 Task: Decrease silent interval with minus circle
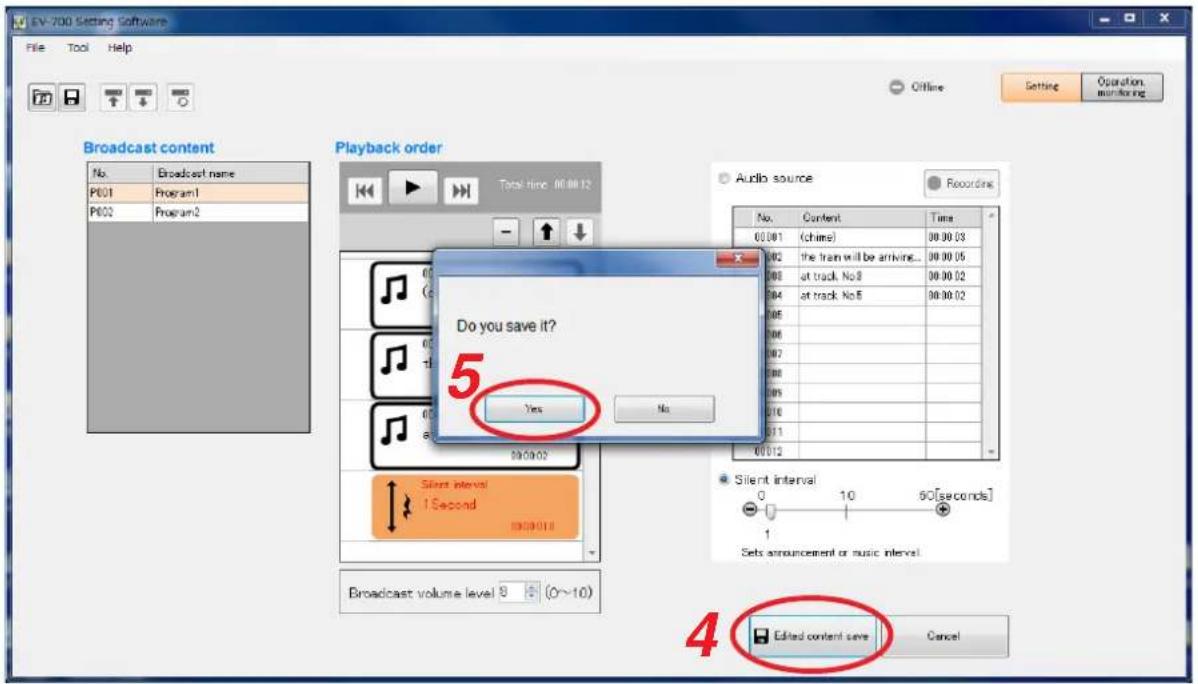pos(750,510)
